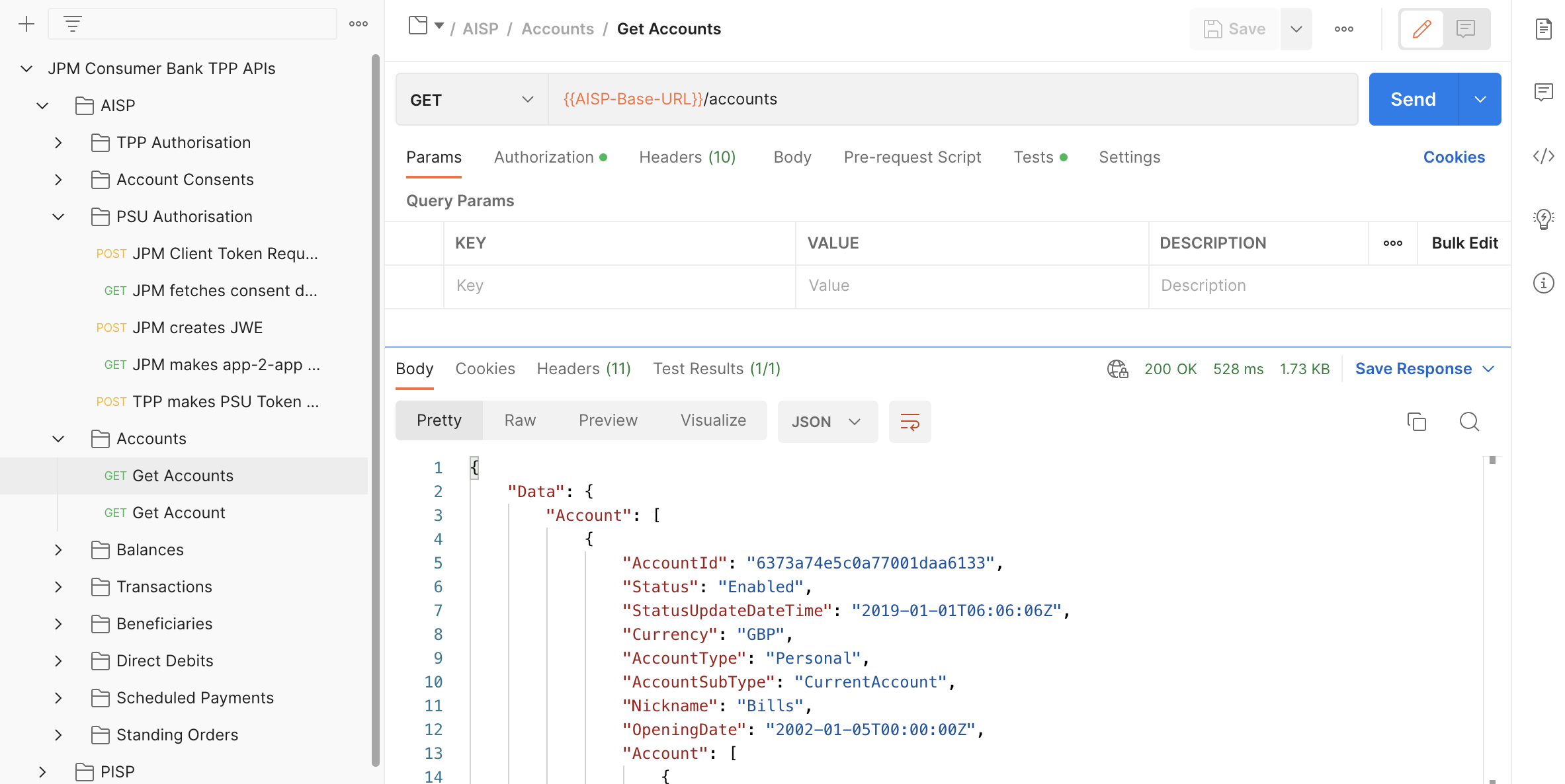Switch to edit mode pencil icon

[1421, 29]
